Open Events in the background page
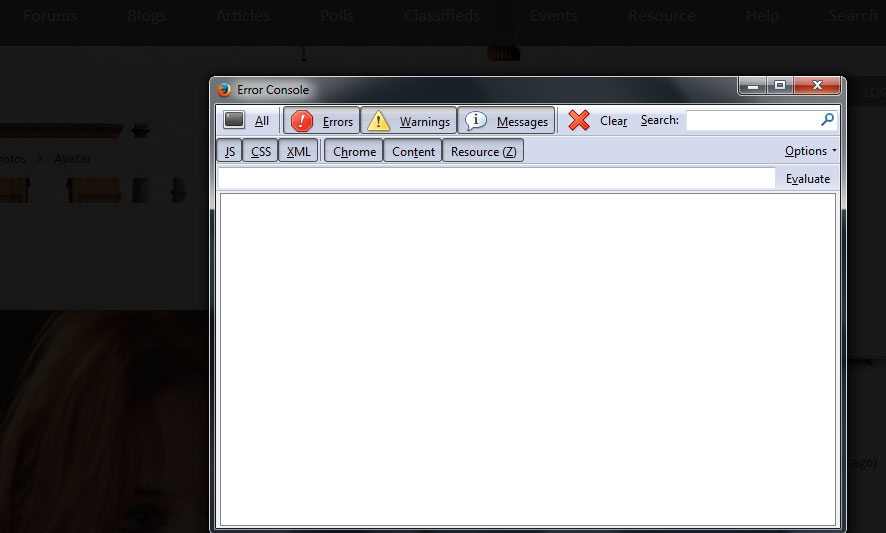Image resolution: width=886 pixels, height=533 pixels. [554, 15]
